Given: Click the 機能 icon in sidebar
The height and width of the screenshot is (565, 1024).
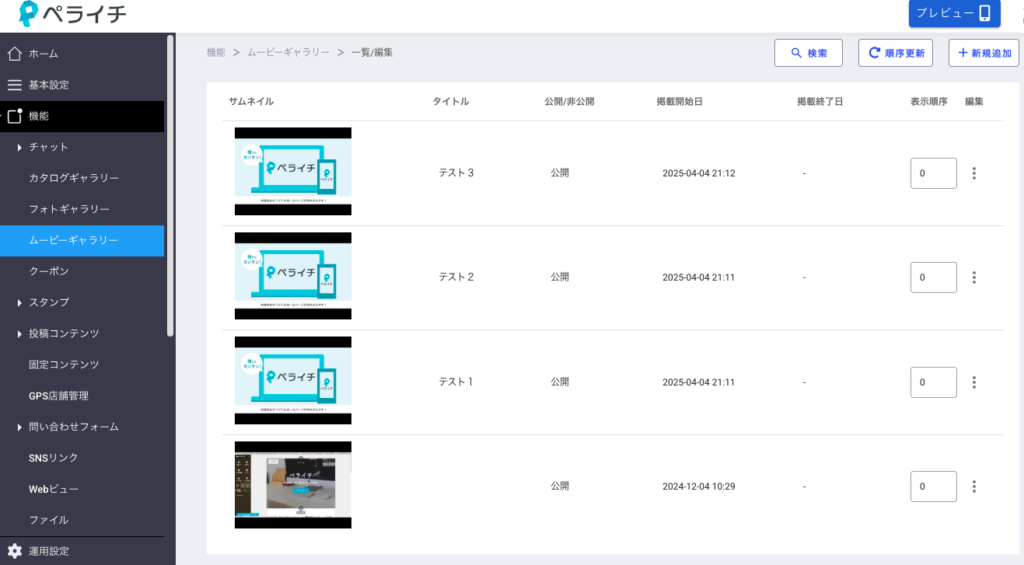Looking at the screenshot, I should tap(14, 116).
